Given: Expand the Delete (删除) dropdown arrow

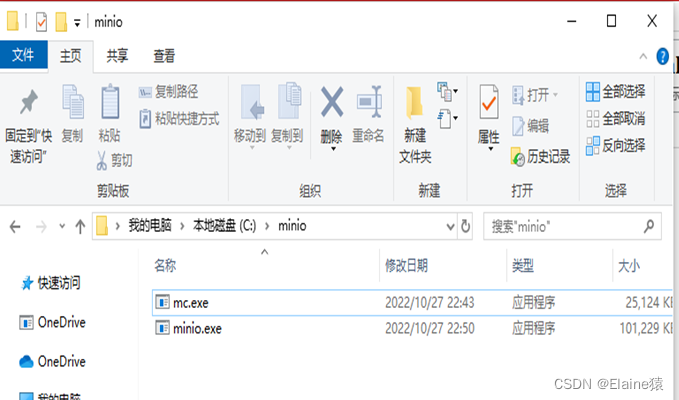Looking at the screenshot, I should pos(333,149).
